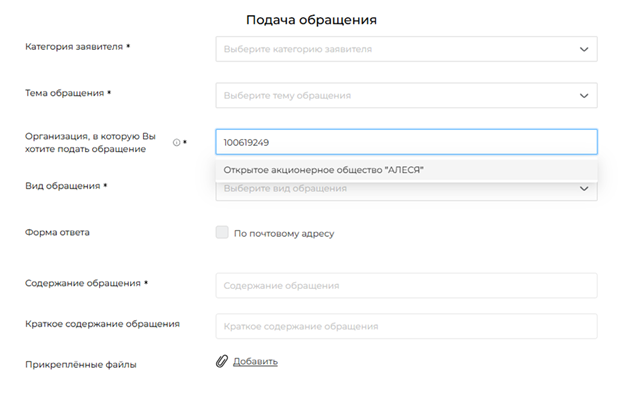This screenshot has height=393, width=623.
Task: Click the 'Категория заявителя' field label
Action: tap(74, 46)
